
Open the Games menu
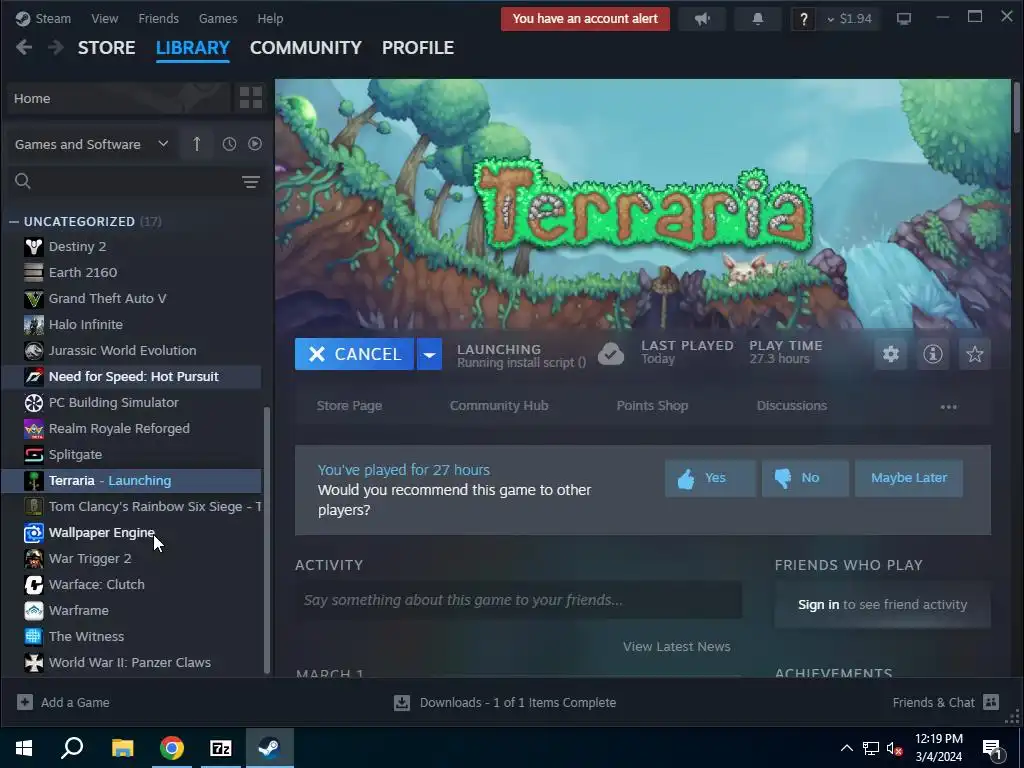(217, 19)
